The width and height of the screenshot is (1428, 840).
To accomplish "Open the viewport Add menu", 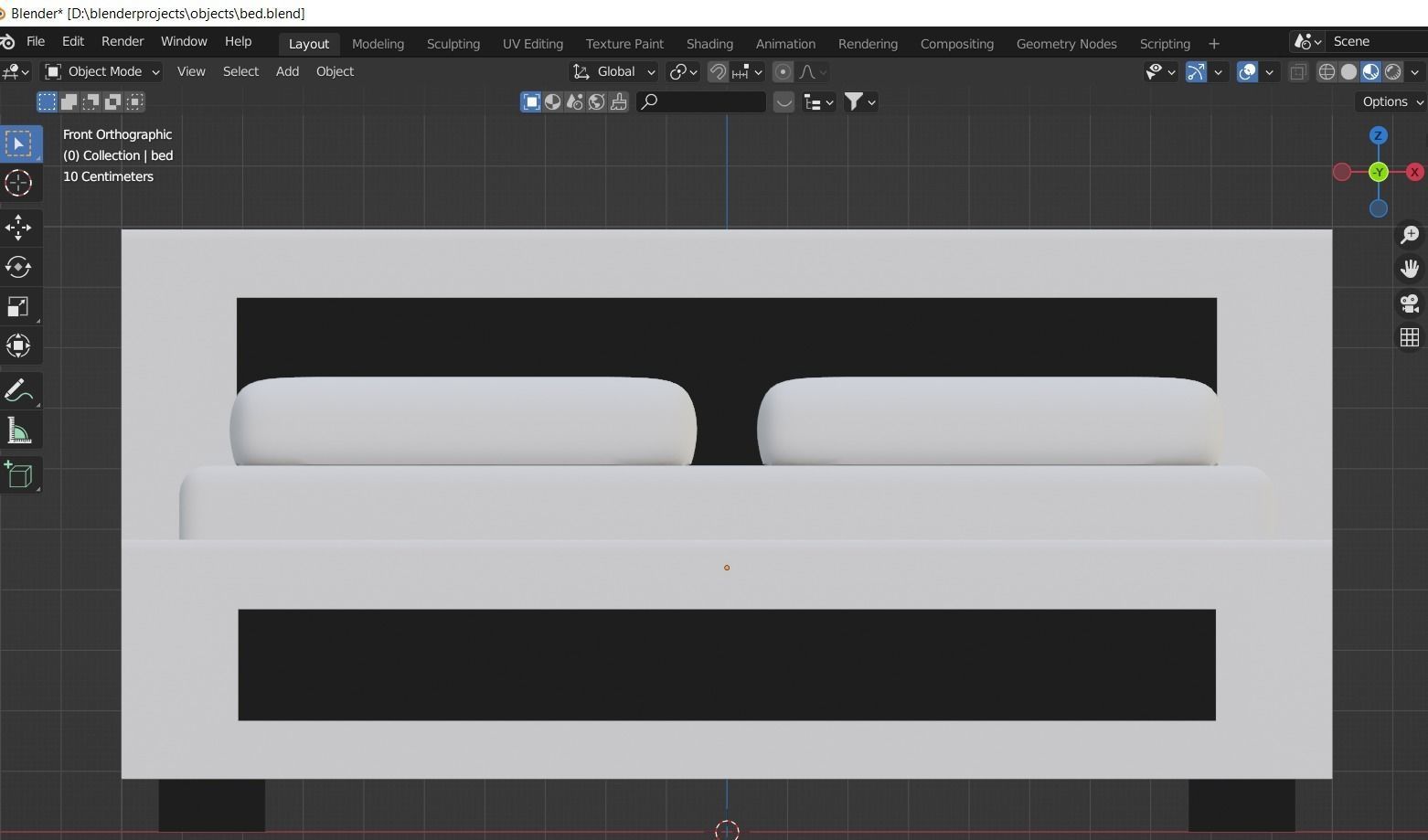I will pos(287,71).
